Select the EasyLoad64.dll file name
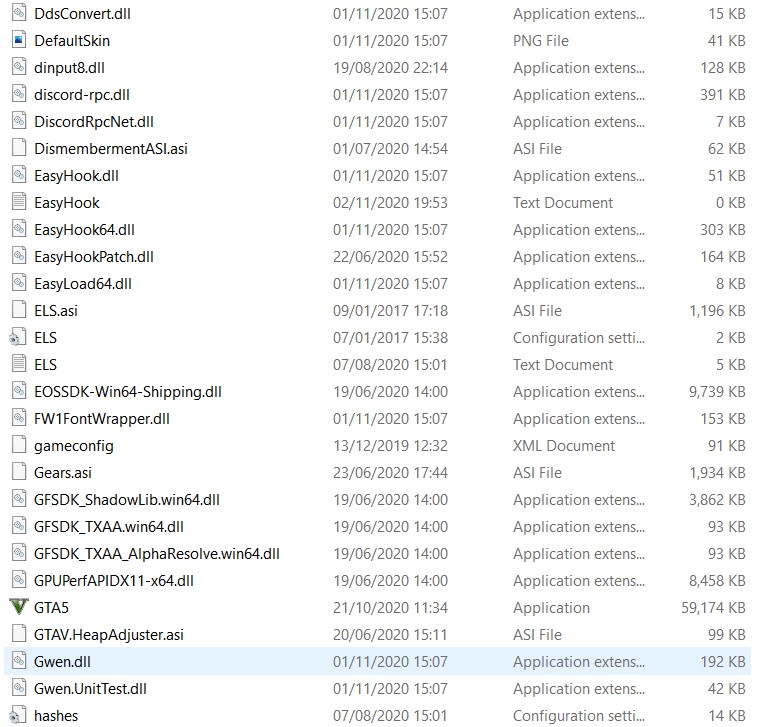The width and height of the screenshot is (757, 727). point(83,284)
